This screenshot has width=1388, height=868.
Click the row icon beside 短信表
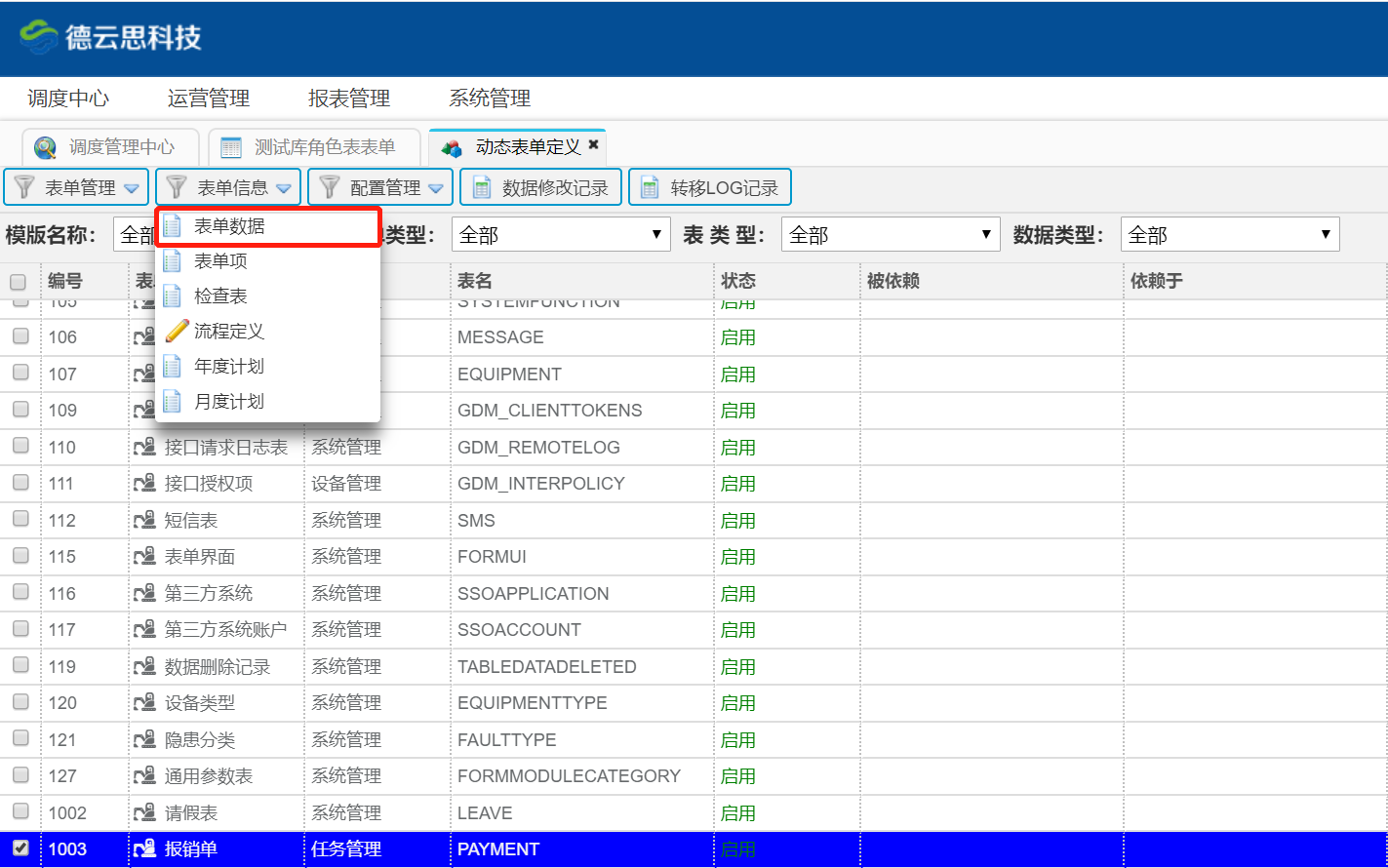(145, 521)
